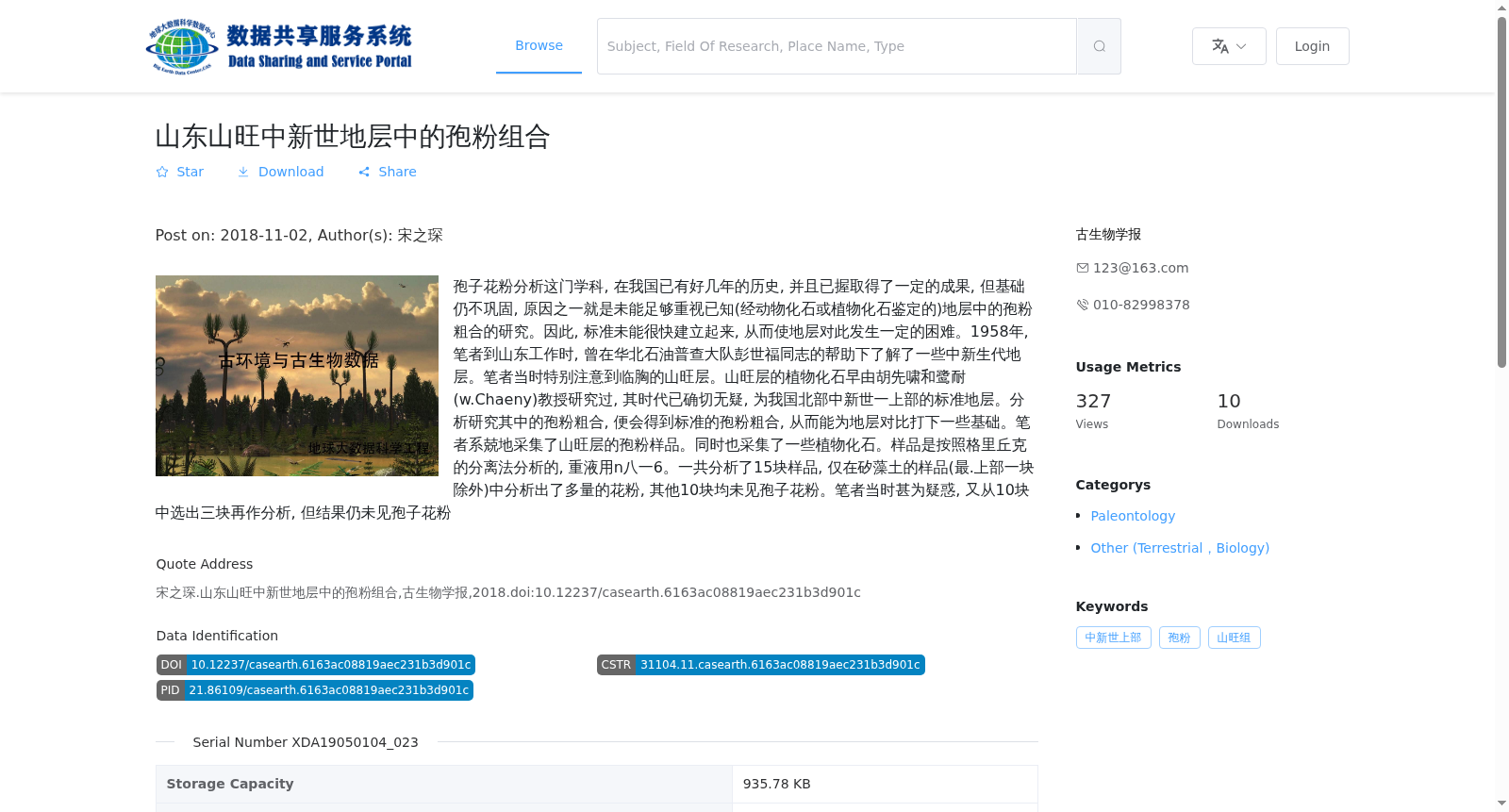Click the scrollbar down arrow
Screen dimensions: 1509x812
(x=1501, y=804)
